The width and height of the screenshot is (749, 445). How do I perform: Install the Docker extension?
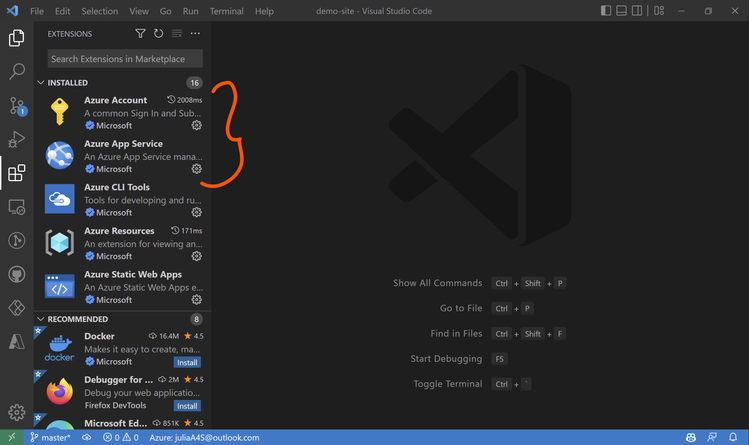tap(187, 362)
